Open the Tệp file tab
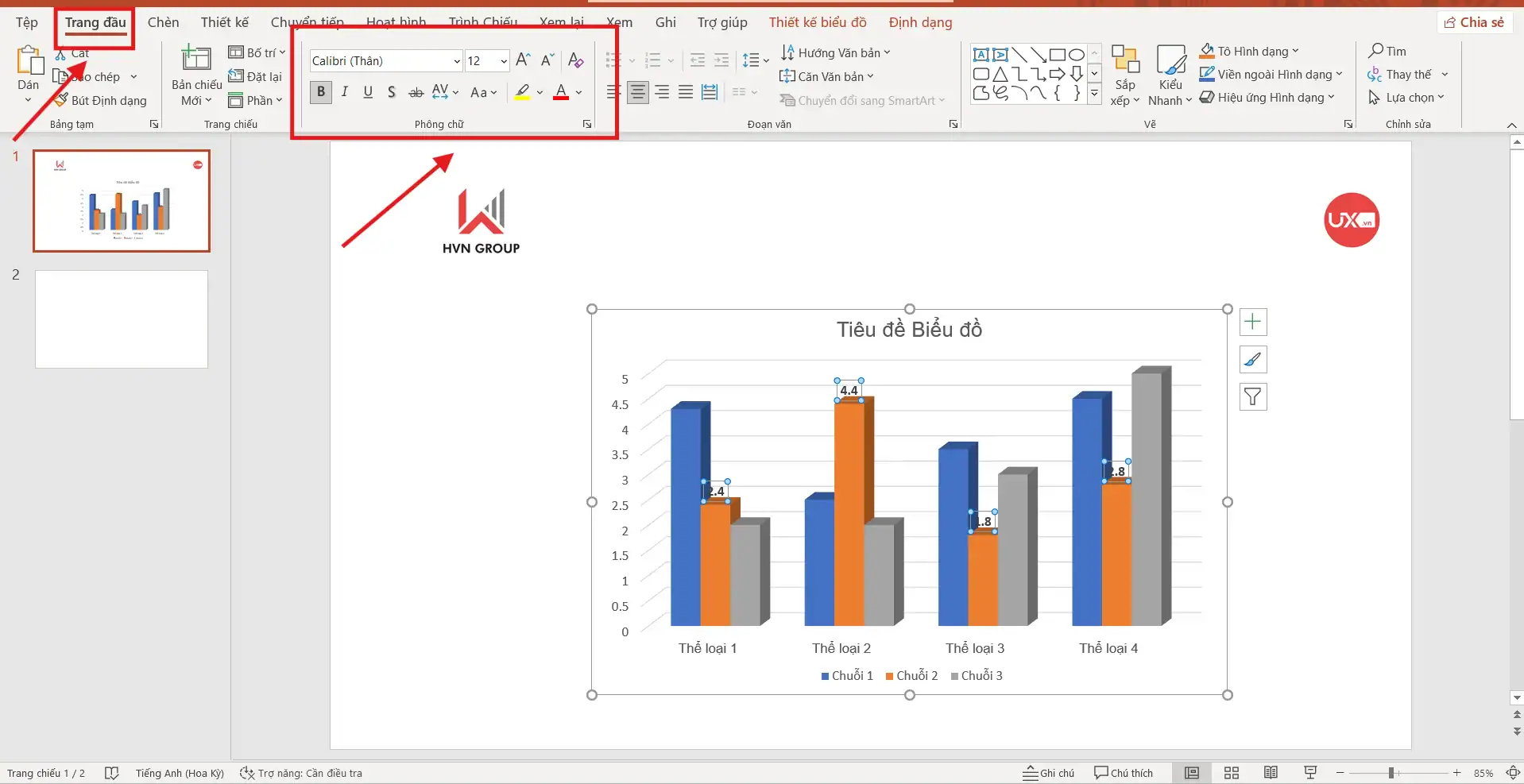The height and width of the screenshot is (784, 1524). coord(27,22)
